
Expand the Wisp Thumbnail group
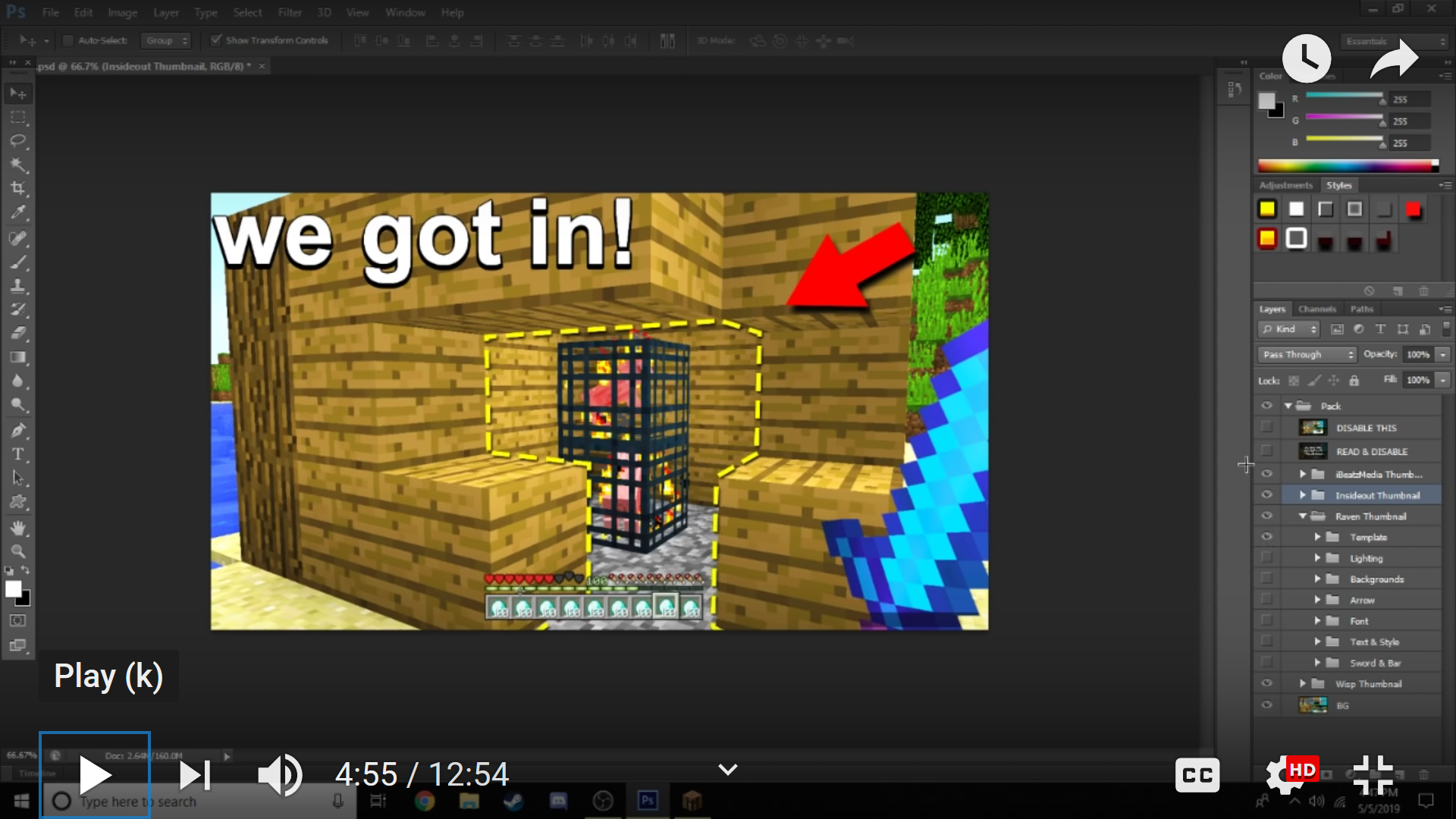coord(1303,684)
